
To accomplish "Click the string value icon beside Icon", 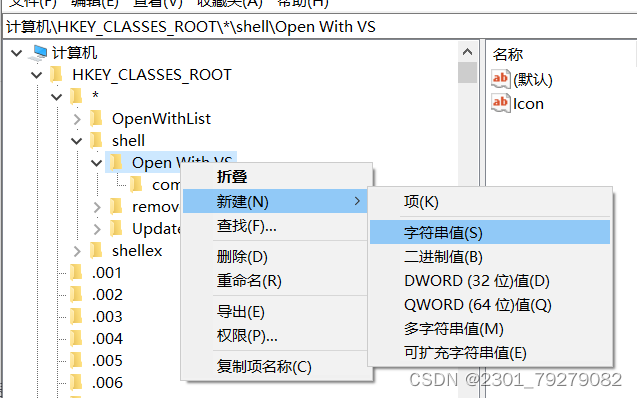I will (x=500, y=103).
